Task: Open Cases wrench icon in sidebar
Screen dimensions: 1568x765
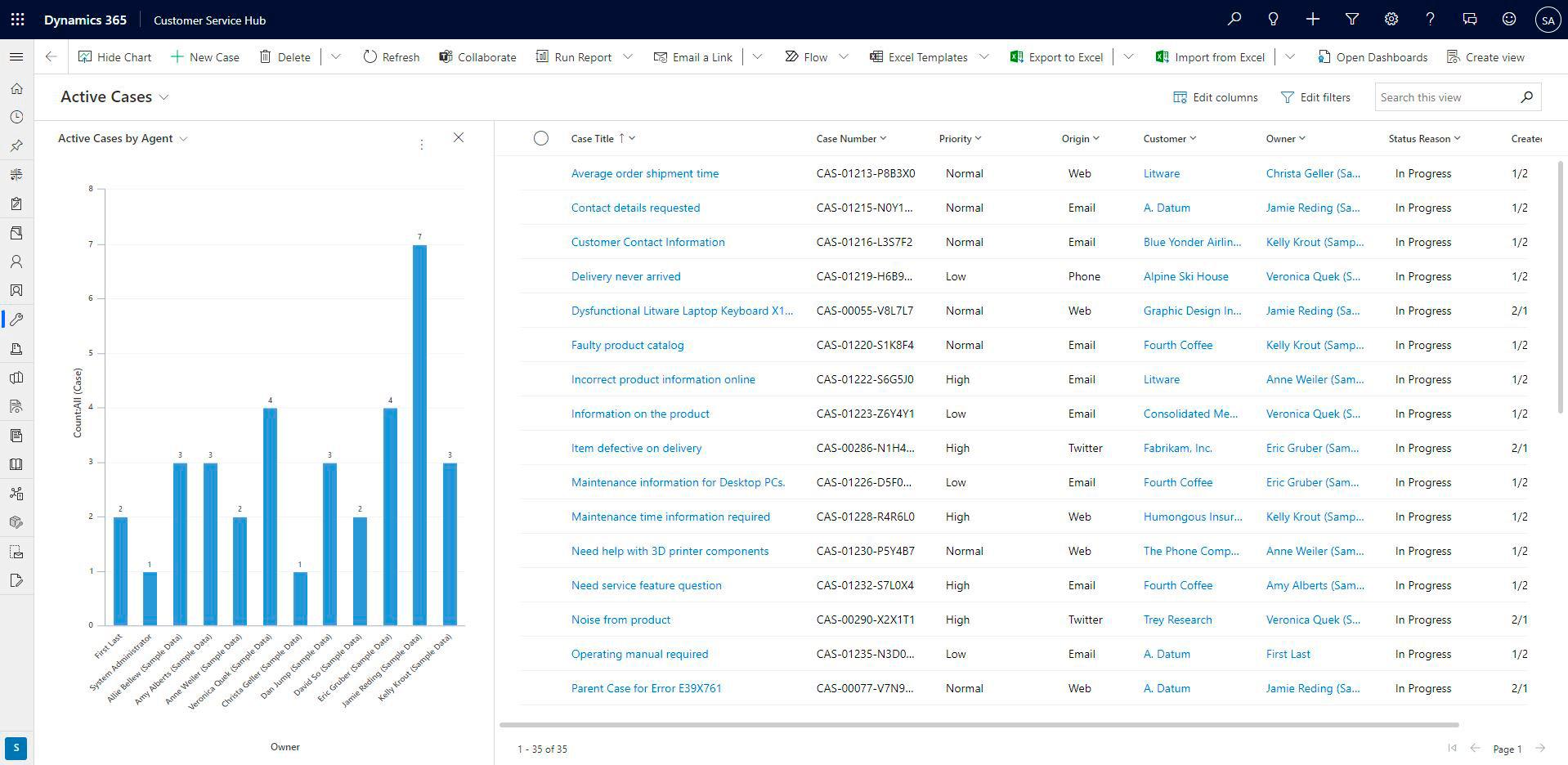Action: [16, 320]
